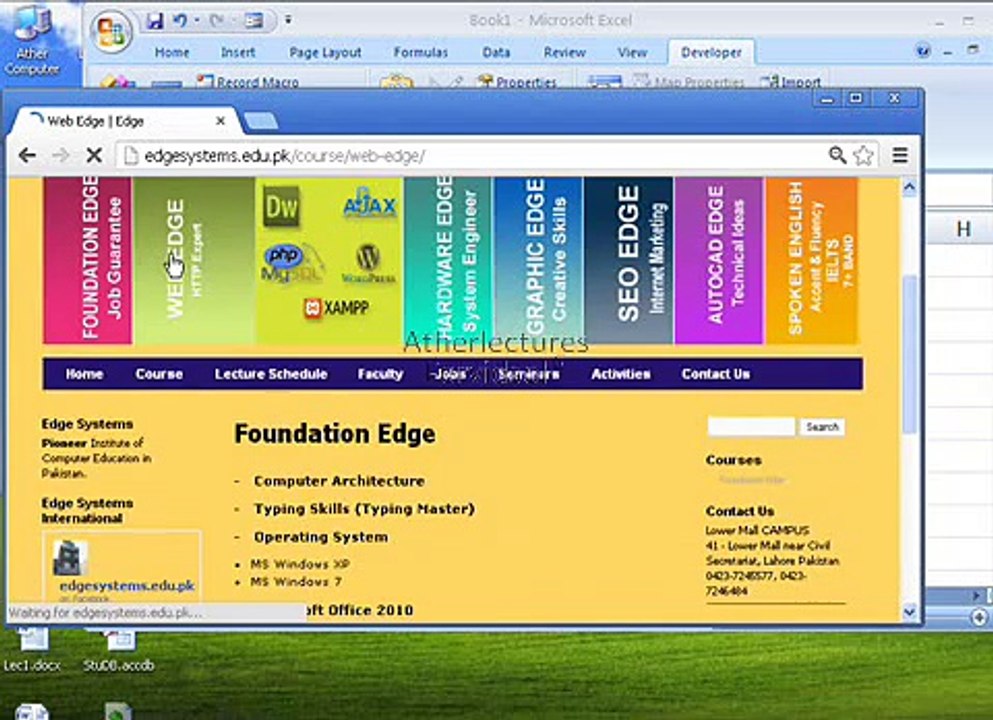
Task: Open the Graphic Edge course banner
Action: click(x=538, y=260)
